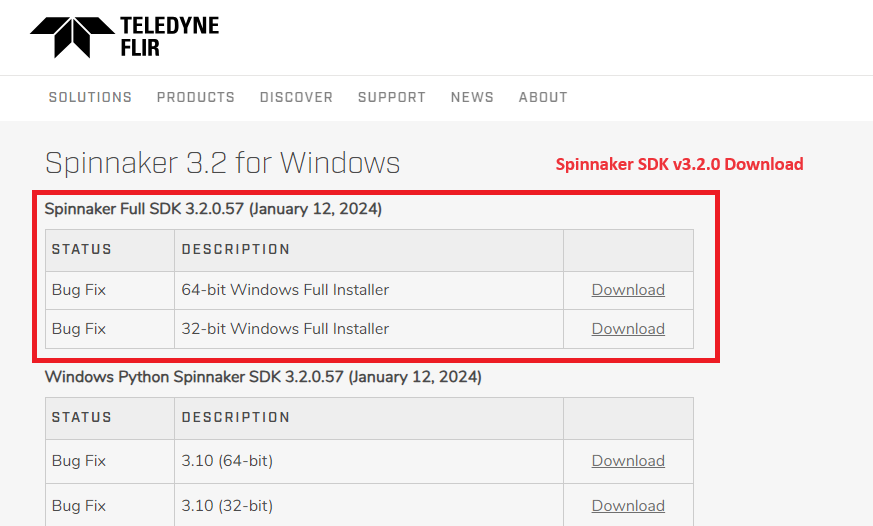This screenshot has height=526, width=873.
Task: Open the Support navigation item
Action: coord(392,97)
